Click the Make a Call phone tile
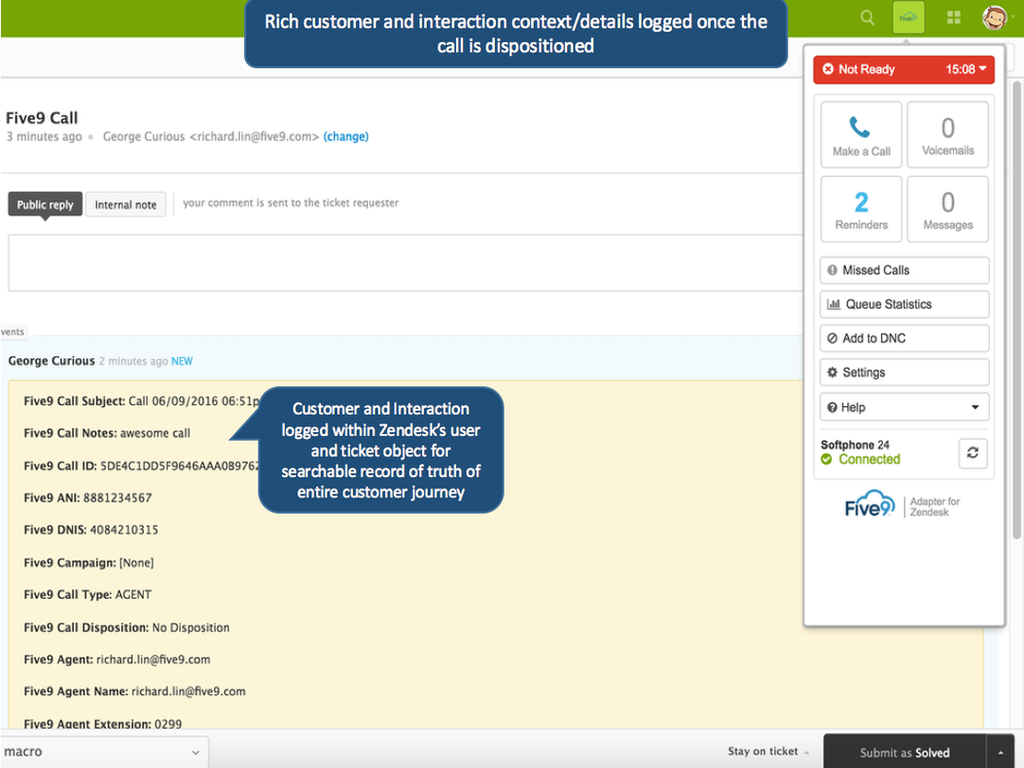Viewport: 1024px width, 768px height. (x=861, y=136)
